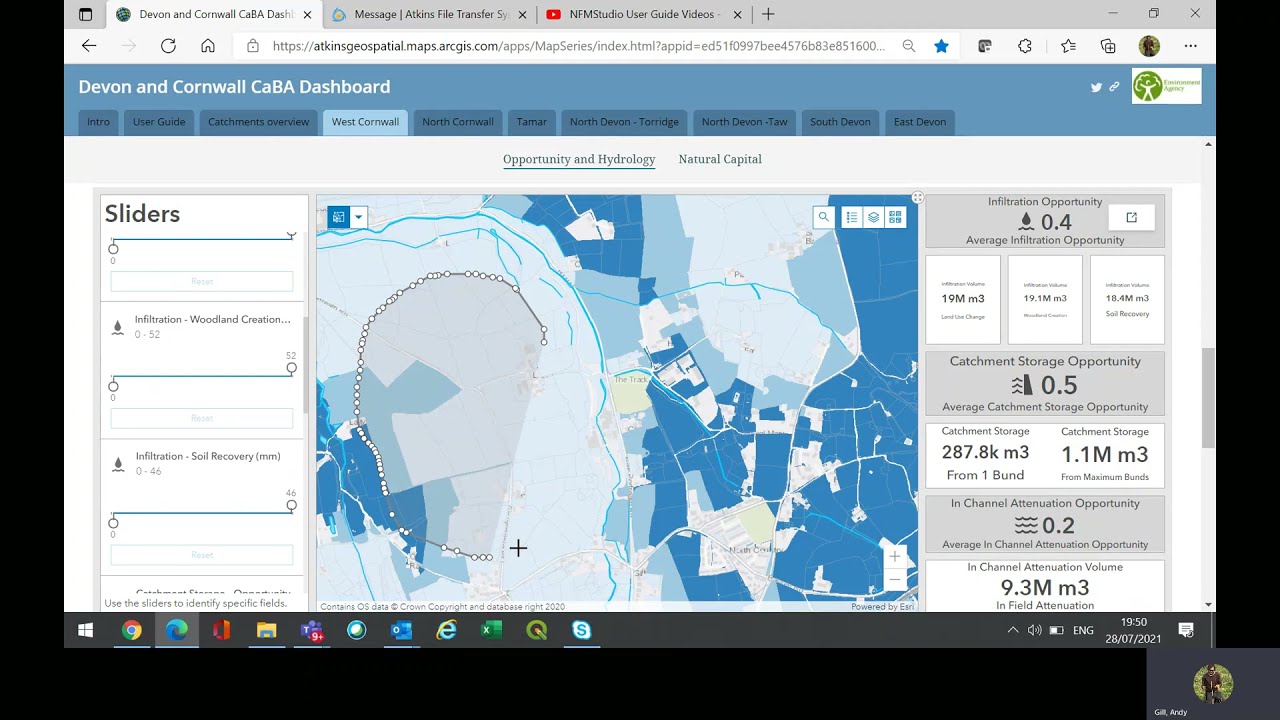Select the North Cornwall tab
This screenshot has width=1280, height=720.
tap(458, 122)
